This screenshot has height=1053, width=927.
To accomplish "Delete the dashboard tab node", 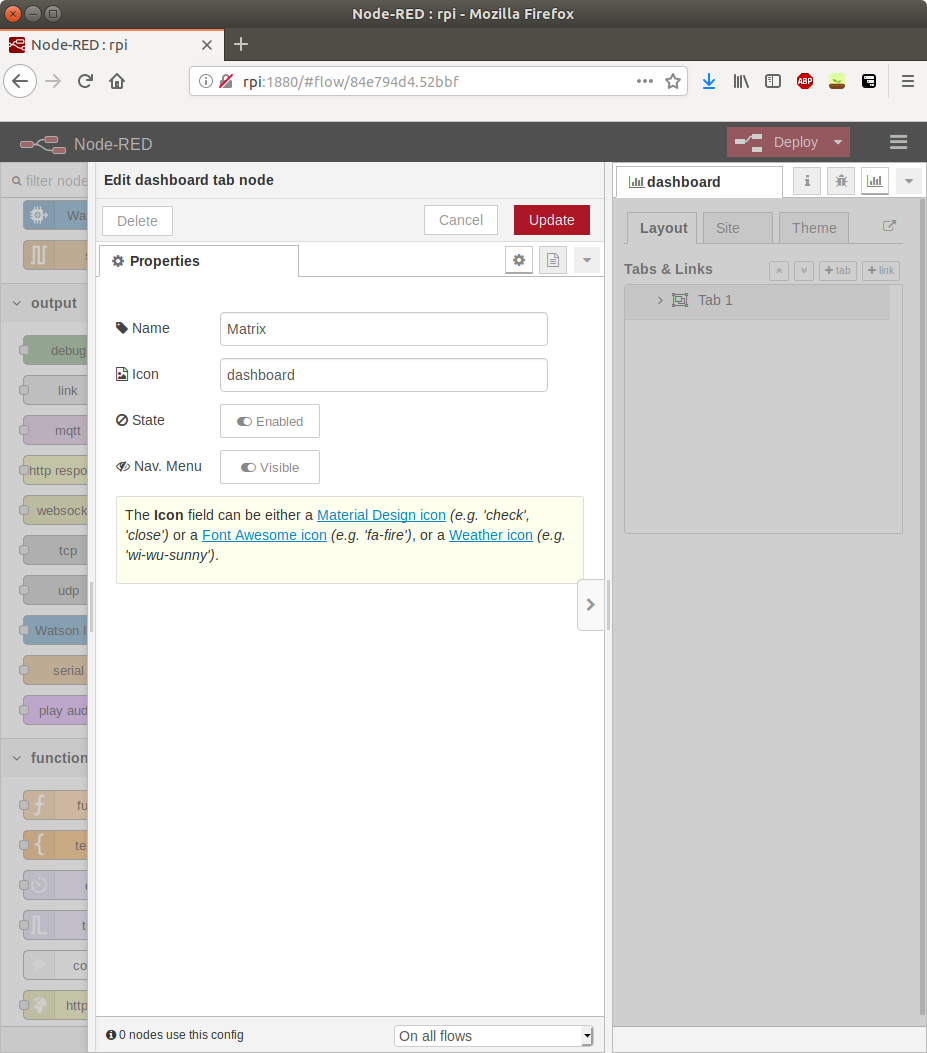I will [137, 221].
